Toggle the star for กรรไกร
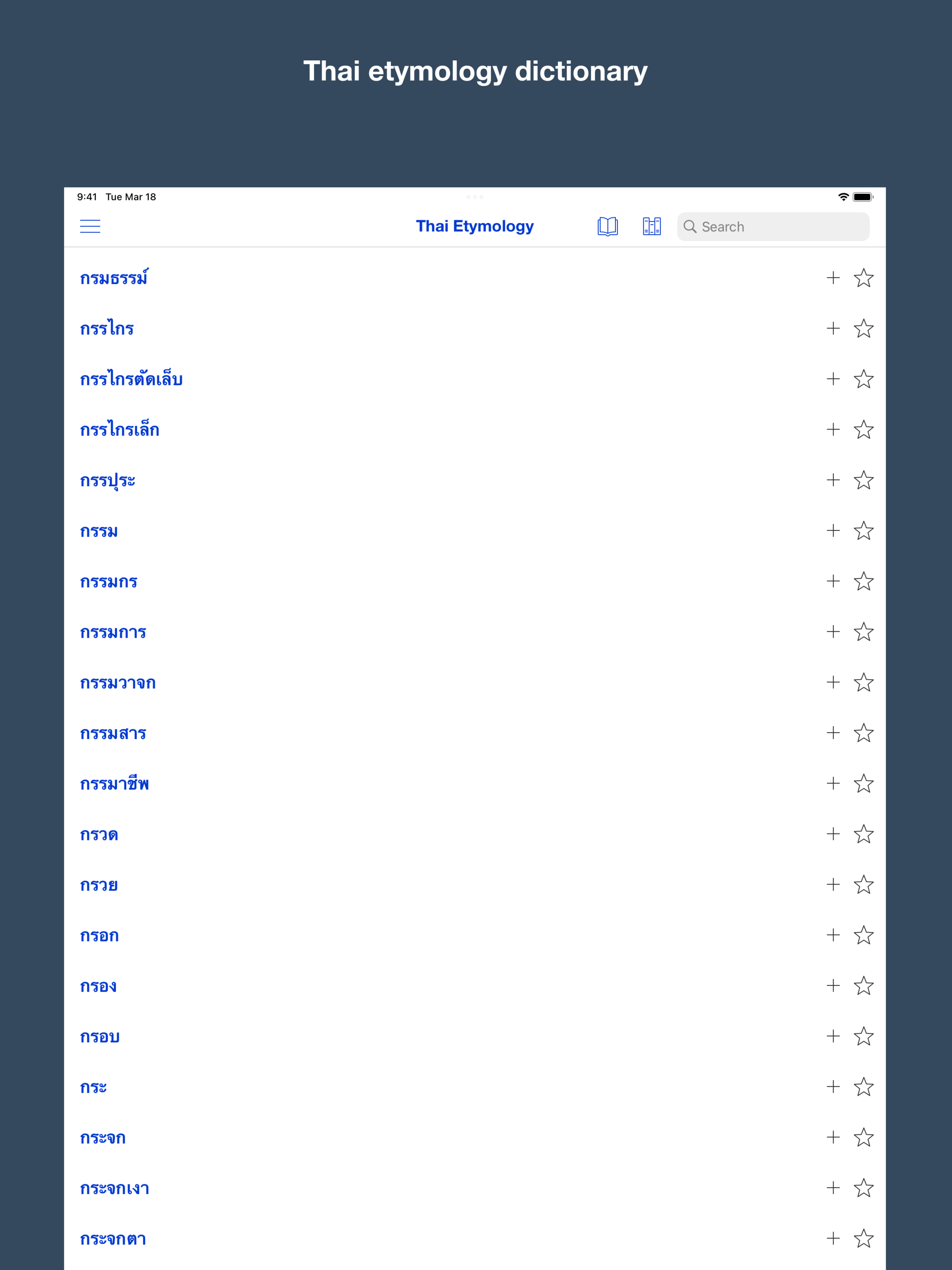 pyautogui.click(x=864, y=328)
